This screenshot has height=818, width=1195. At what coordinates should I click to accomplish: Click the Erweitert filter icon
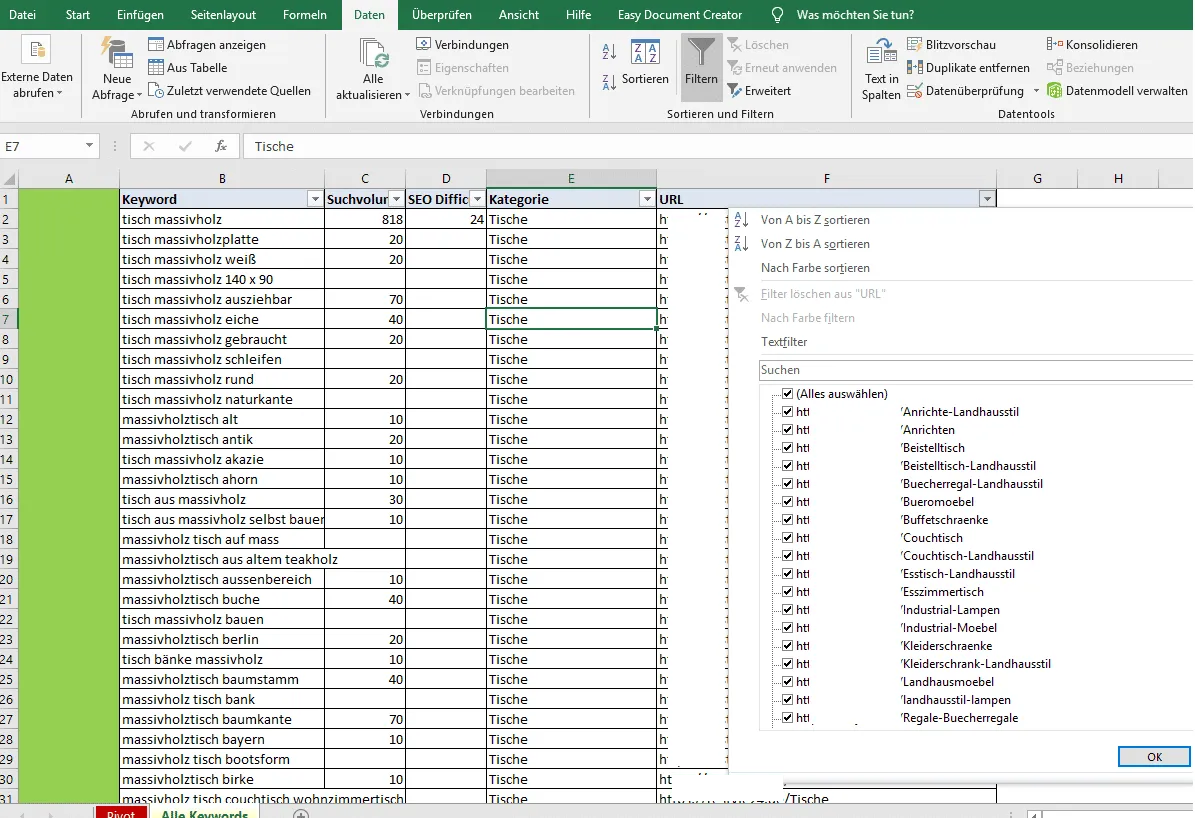click(735, 91)
